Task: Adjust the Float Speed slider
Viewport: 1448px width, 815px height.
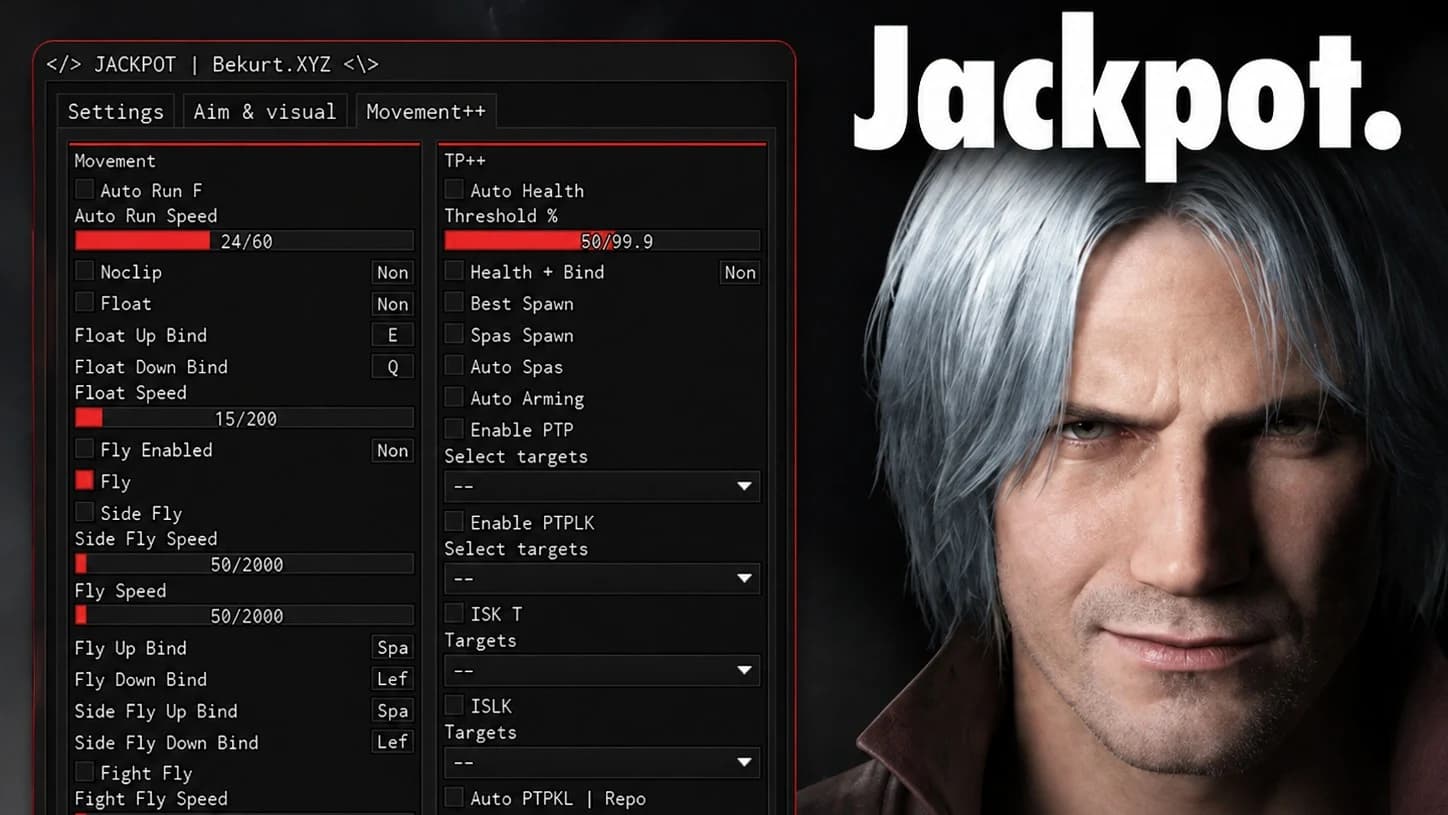Action: [x=244, y=418]
